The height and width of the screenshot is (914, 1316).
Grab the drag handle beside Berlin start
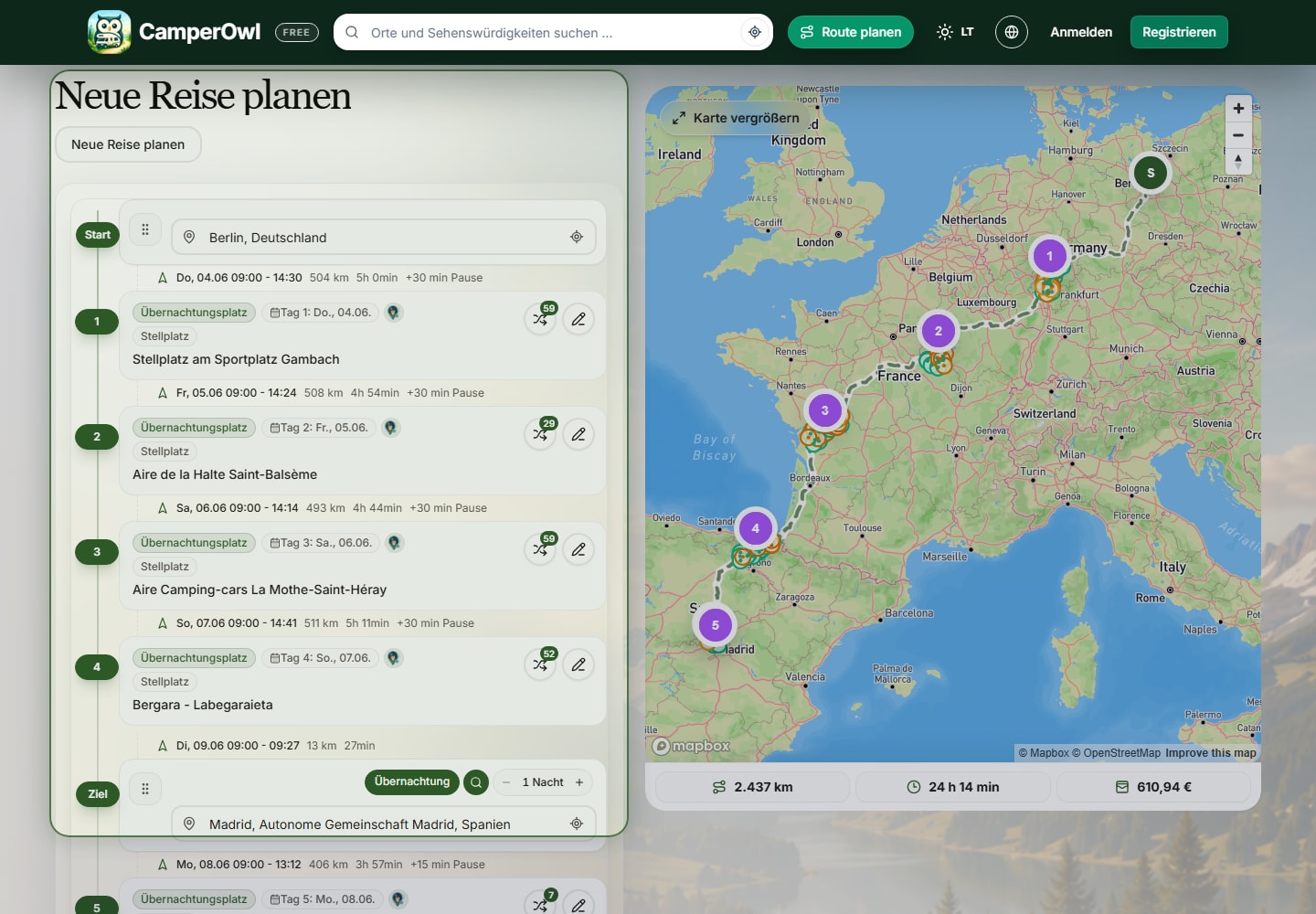[x=145, y=229]
